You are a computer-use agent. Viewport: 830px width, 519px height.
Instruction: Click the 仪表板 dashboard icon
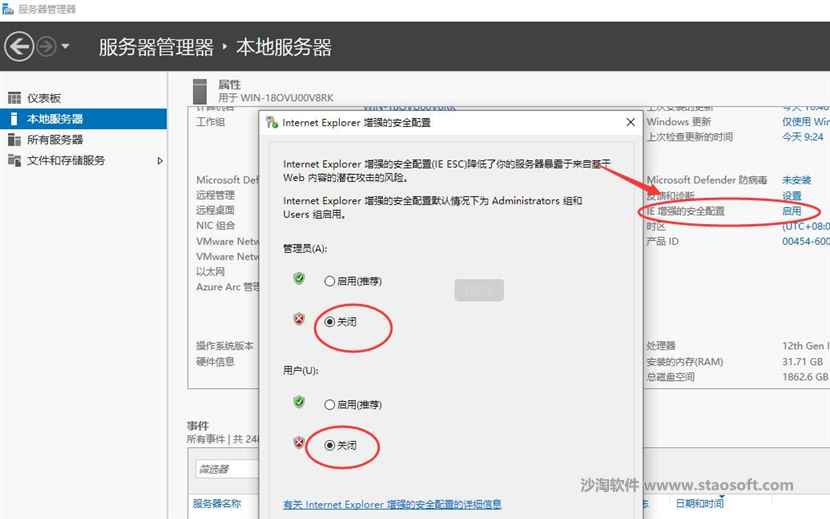(14, 98)
